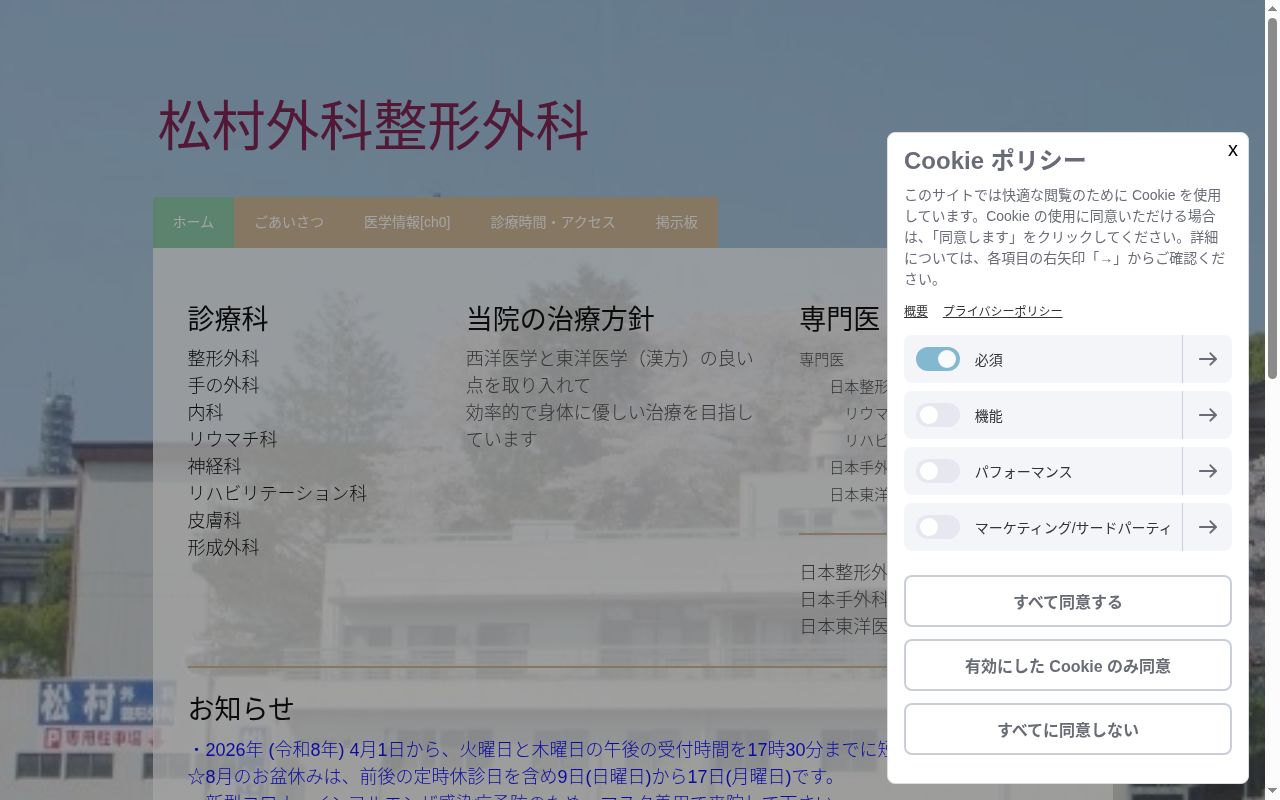Screen dimensions: 1280x800
Task: Click the 8月のお盆休み notice line
Action: point(513,777)
